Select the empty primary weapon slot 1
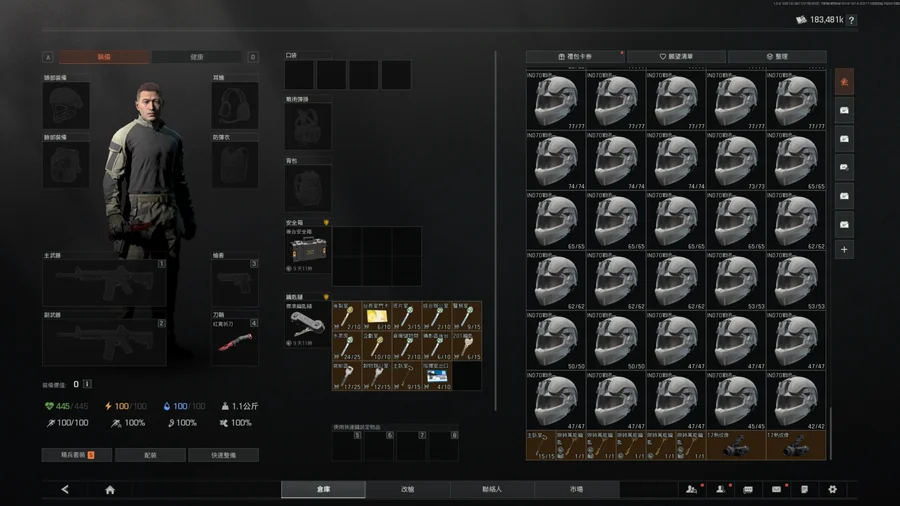This screenshot has height=506, width=900. pyautogui.click(x=104, y=283)
